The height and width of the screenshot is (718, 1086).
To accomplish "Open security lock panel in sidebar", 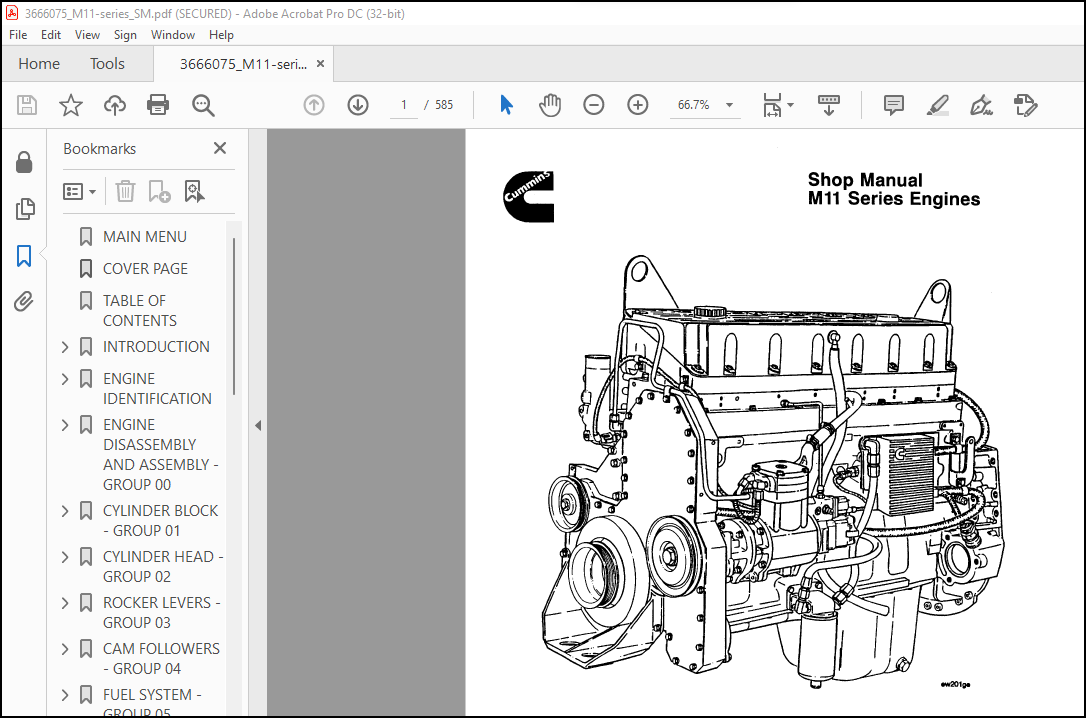I will 24,162.
